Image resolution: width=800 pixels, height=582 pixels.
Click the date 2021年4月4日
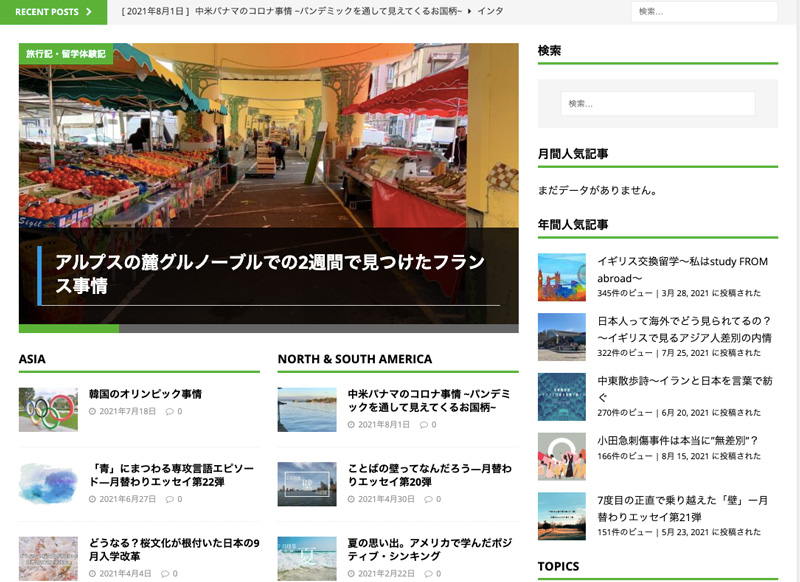click(125, 573)
